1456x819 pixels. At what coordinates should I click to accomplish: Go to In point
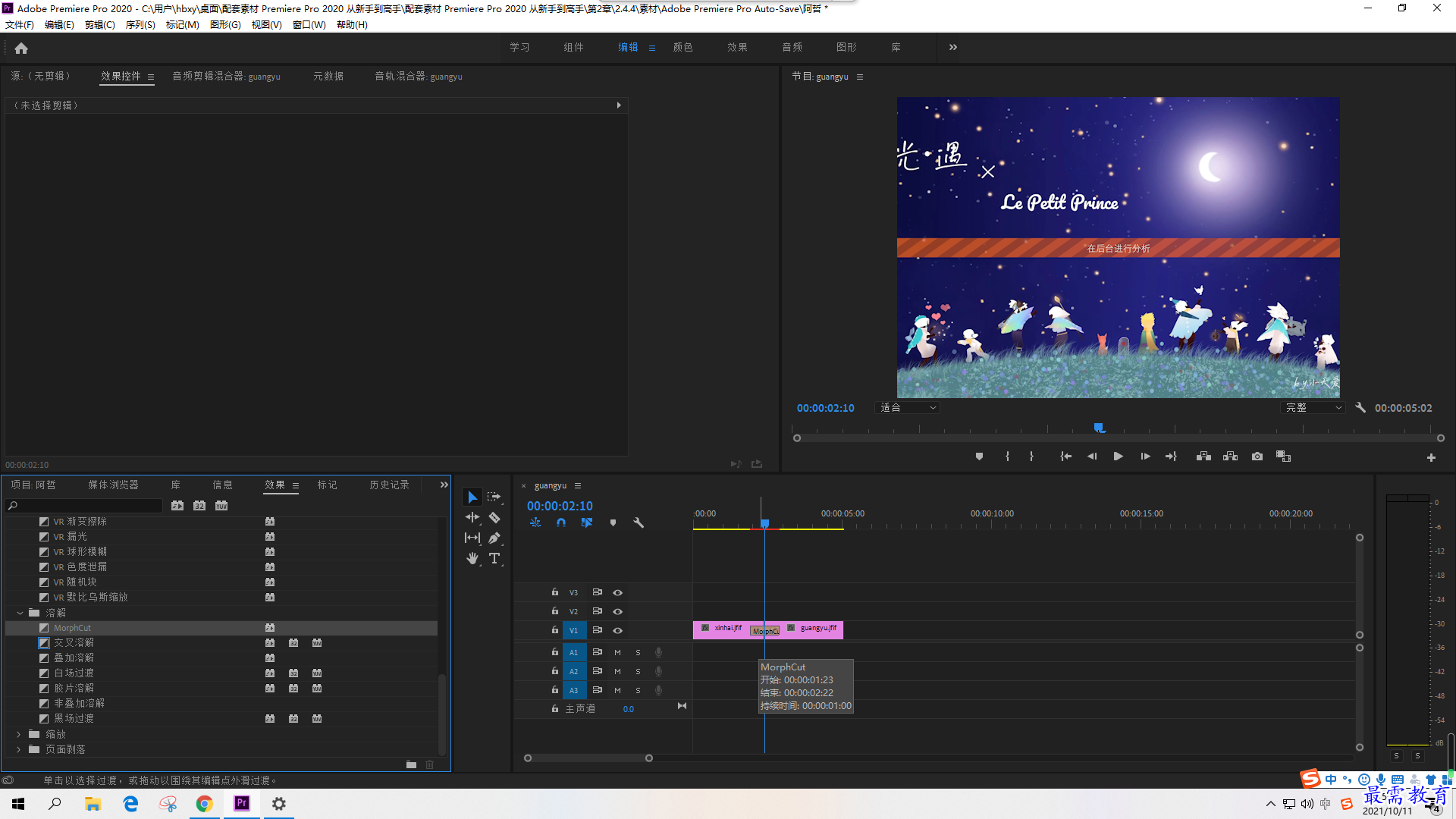[1065, 457]
